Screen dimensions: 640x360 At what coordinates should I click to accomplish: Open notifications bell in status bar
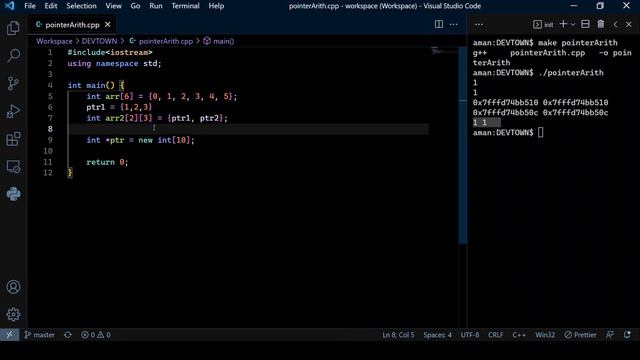coord(627,335)
